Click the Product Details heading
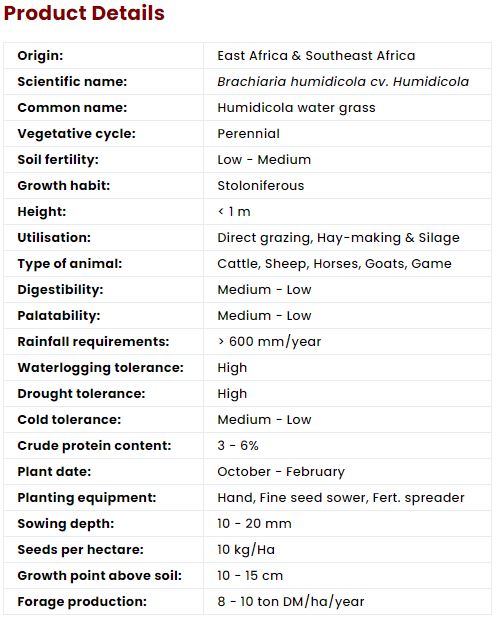 (x=84, y=13)
